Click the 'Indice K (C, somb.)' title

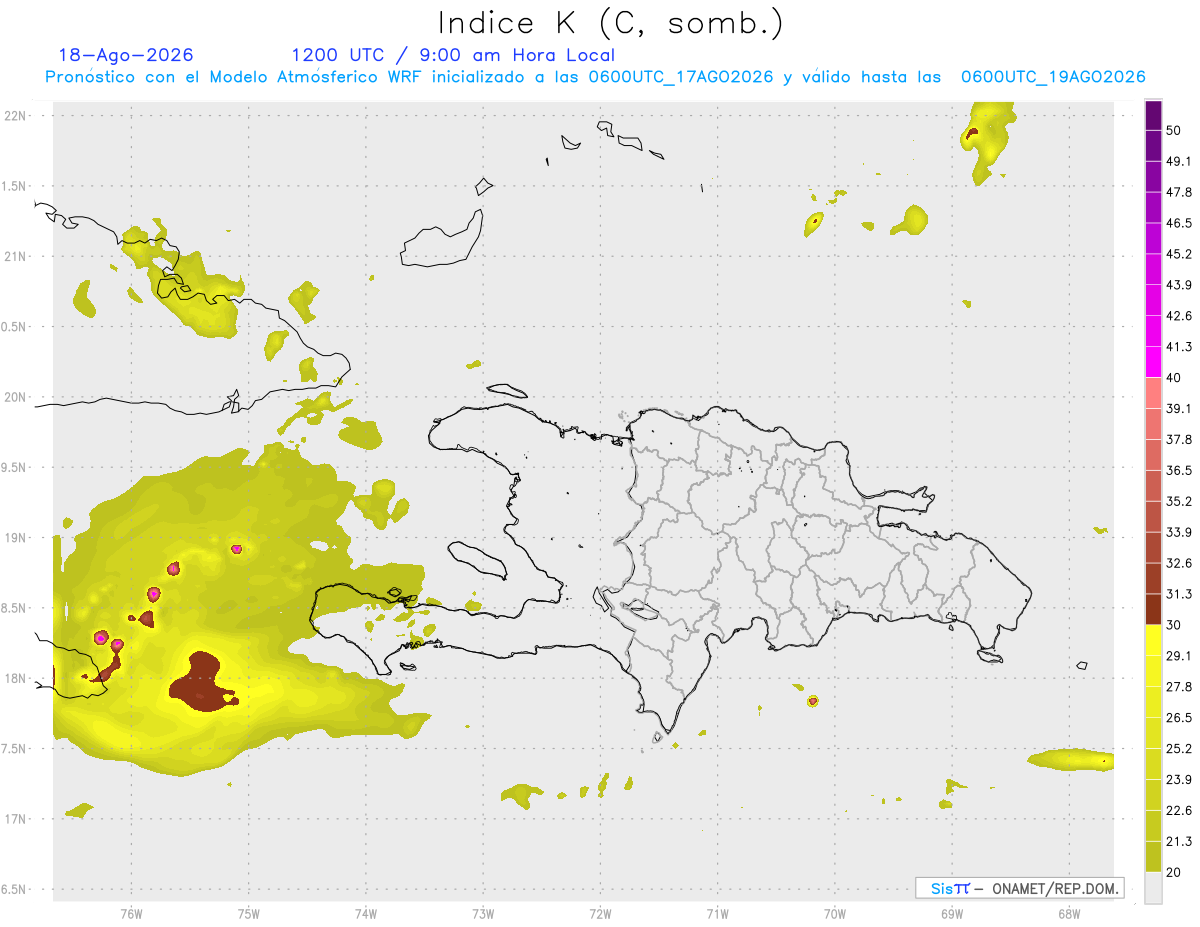[x=610, y=22]
